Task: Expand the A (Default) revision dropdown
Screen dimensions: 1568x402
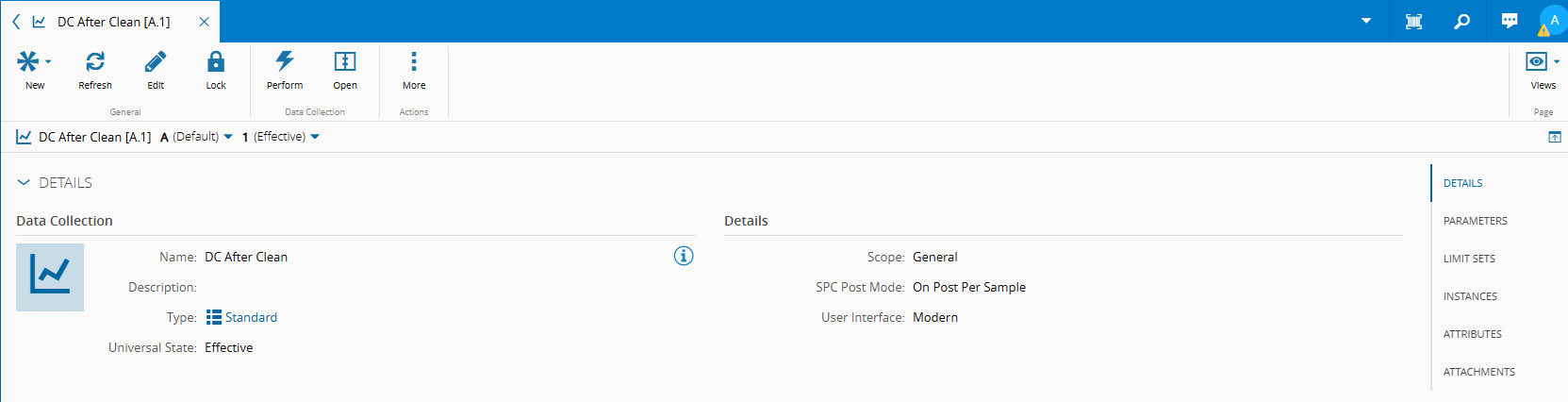Action: [228, 137]
